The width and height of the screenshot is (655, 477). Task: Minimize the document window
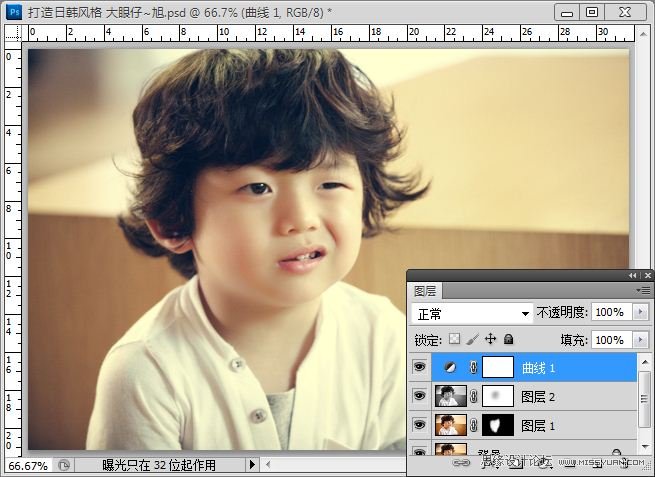[x=567, y=13]
